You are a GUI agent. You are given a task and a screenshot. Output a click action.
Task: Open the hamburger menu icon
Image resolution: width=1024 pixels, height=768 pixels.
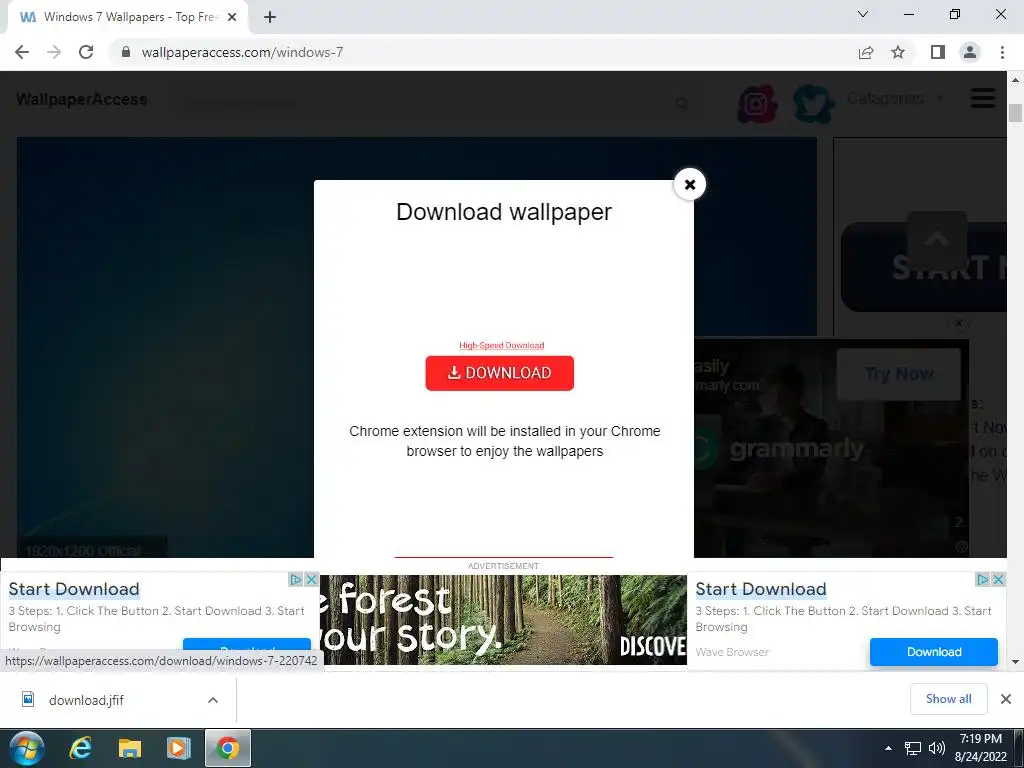pyautogui.click(x=983, y=99)
